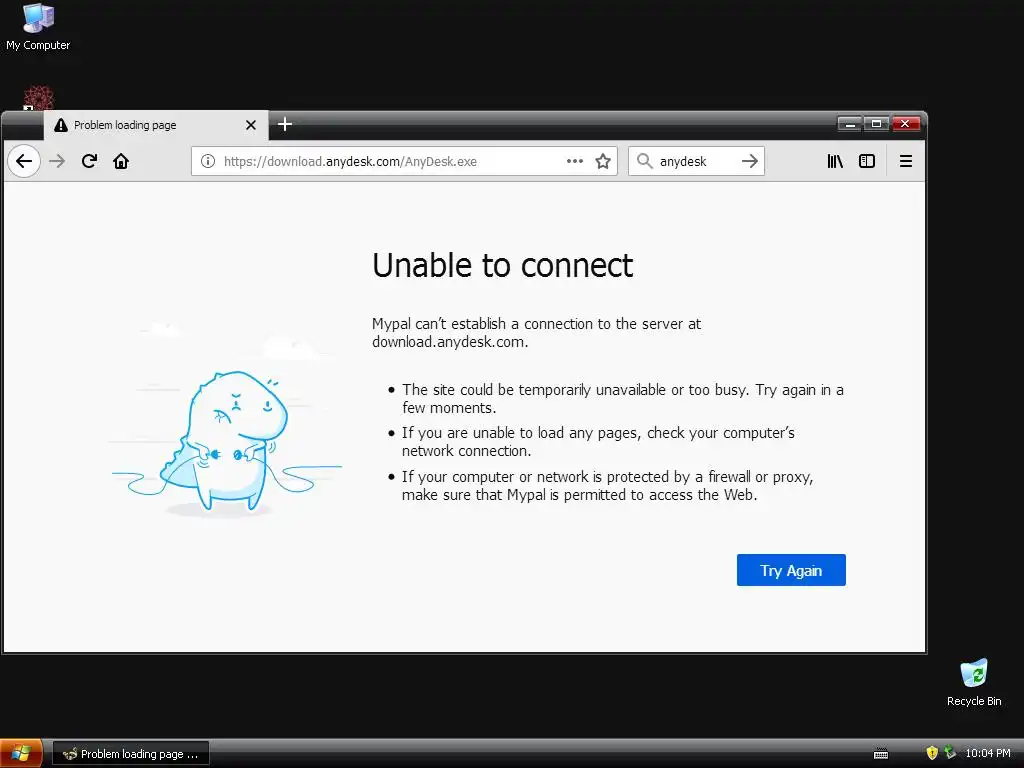This screenshot has width=1024, height=768.
Task: Close the Problem loading page tab
Action: click(x=251, y=125)
